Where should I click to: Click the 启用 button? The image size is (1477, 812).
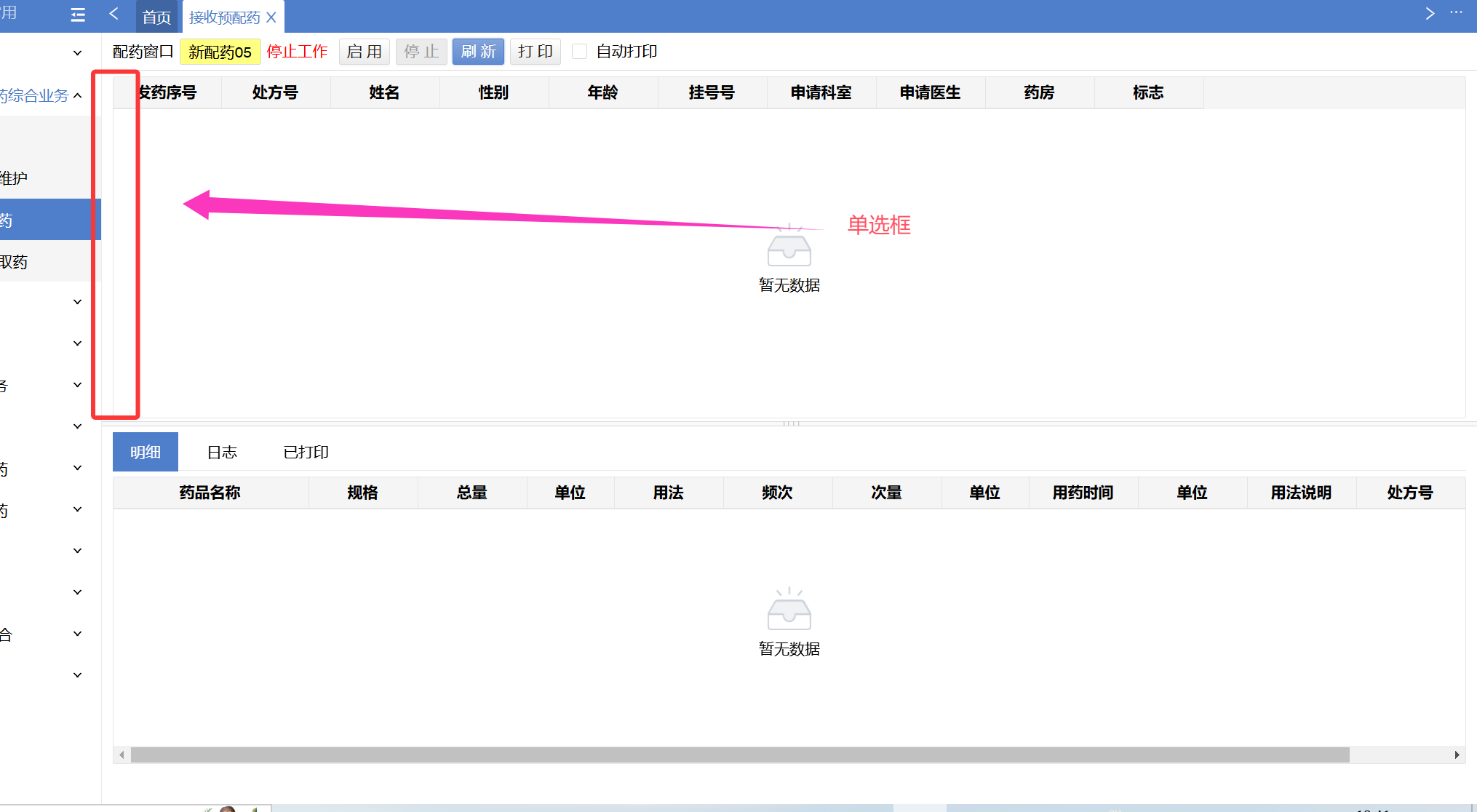[x=365, y=52]
